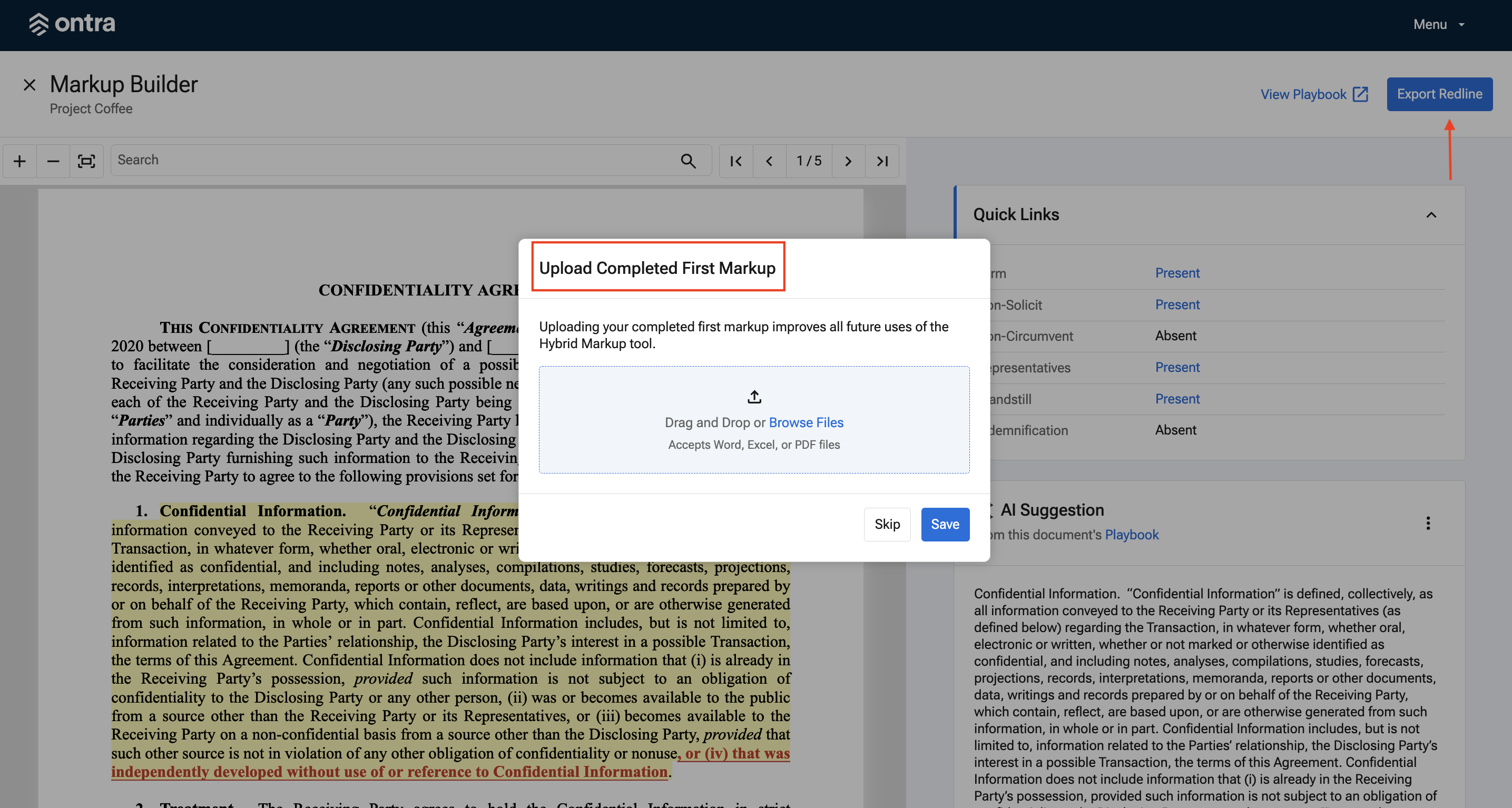The image size is (1512, 808).
Task: Click the fit-to-page icon
Action: 86,161
